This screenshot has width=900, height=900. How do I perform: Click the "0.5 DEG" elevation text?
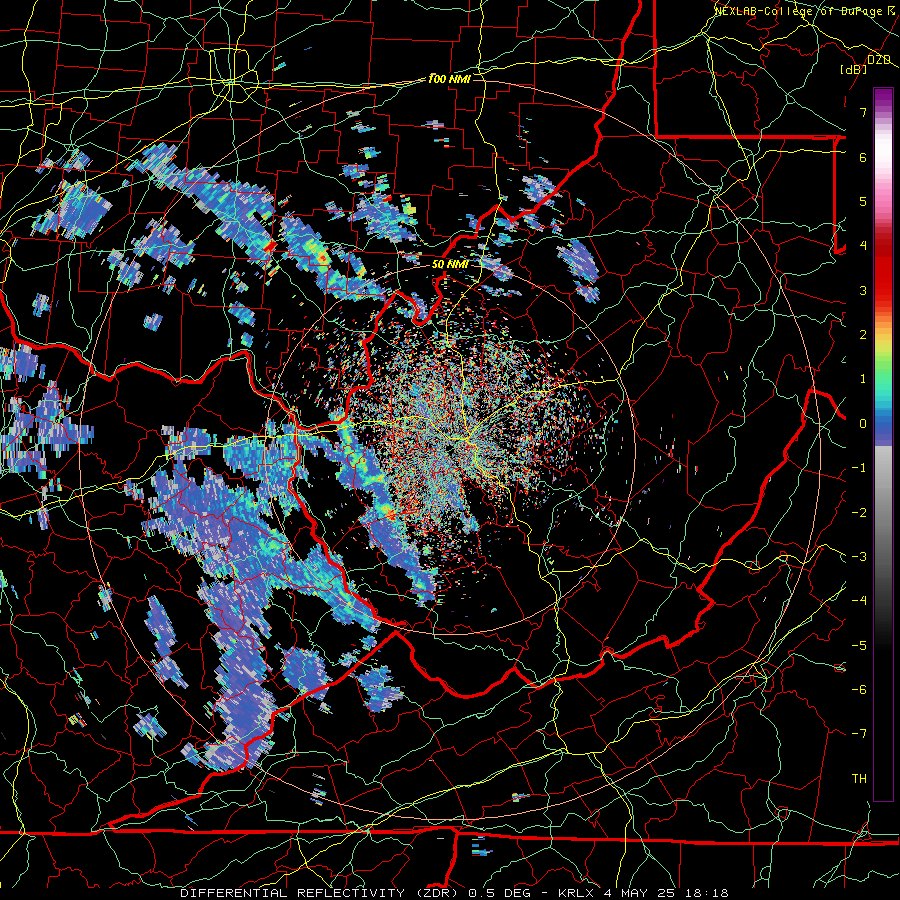(499, 893)
